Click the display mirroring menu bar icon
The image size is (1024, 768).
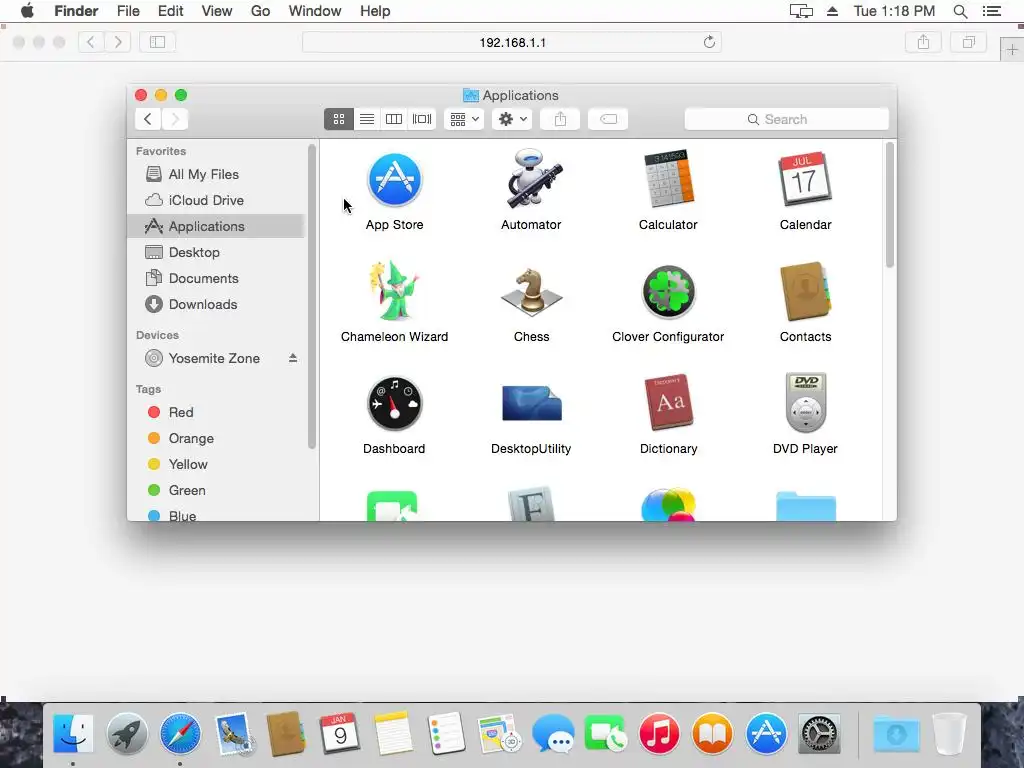pyautogui.click(x=801, y=11)
